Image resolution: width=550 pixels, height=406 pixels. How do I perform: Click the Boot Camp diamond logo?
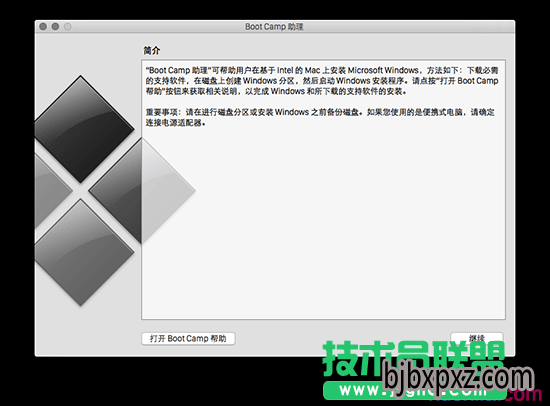click(x=115, y=191)
